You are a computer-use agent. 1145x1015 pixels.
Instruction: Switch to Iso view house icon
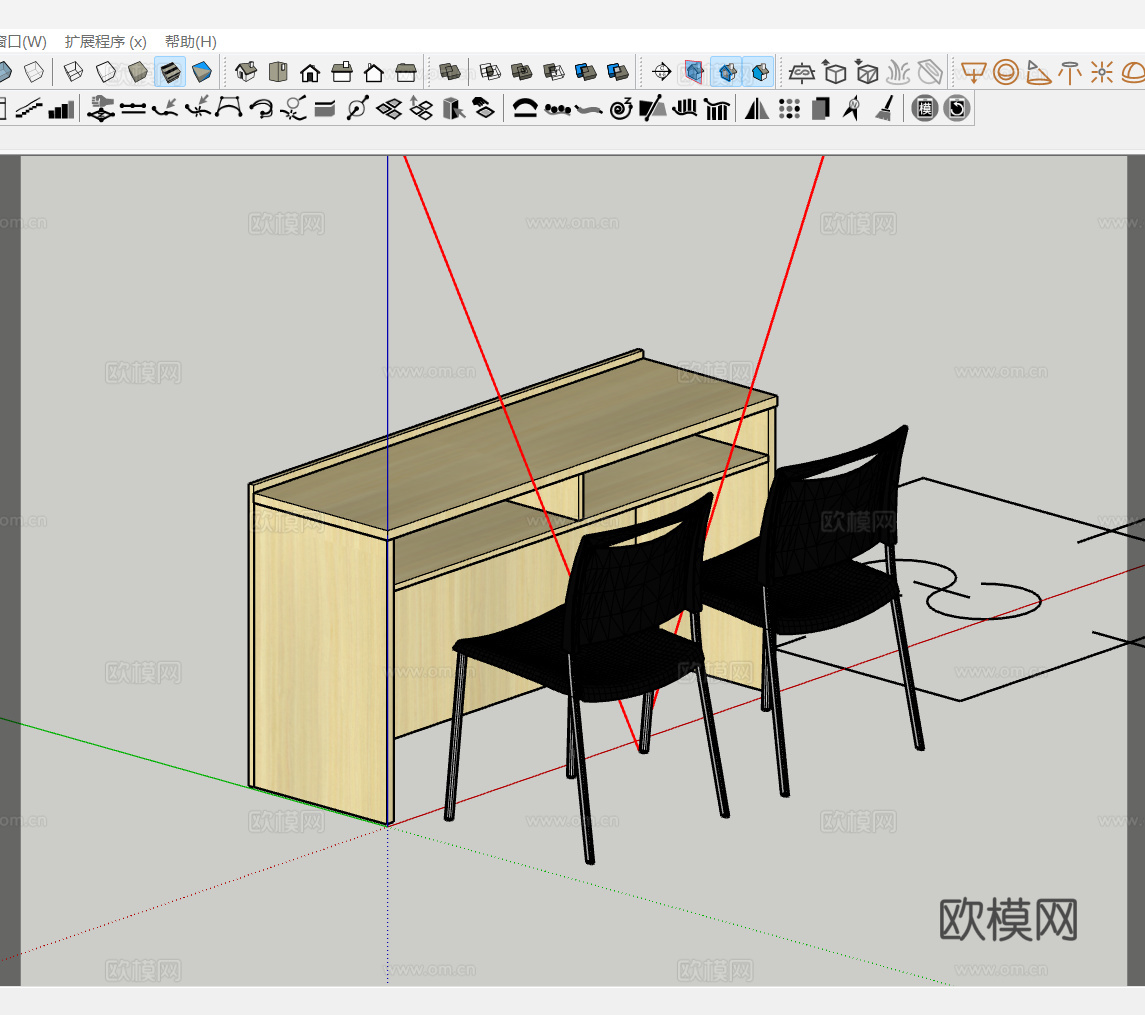(246, 72)
